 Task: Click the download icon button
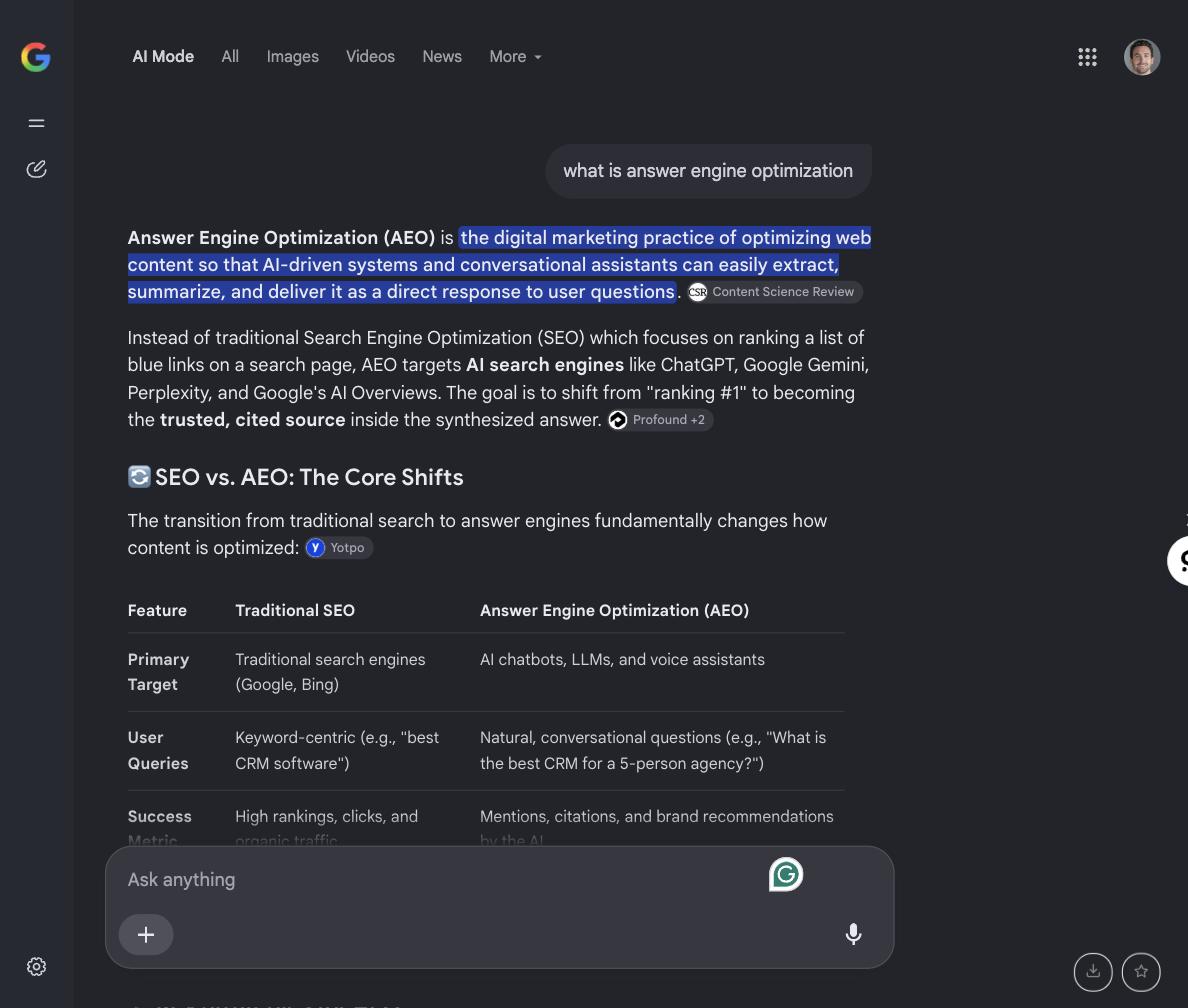[1093, 972]
